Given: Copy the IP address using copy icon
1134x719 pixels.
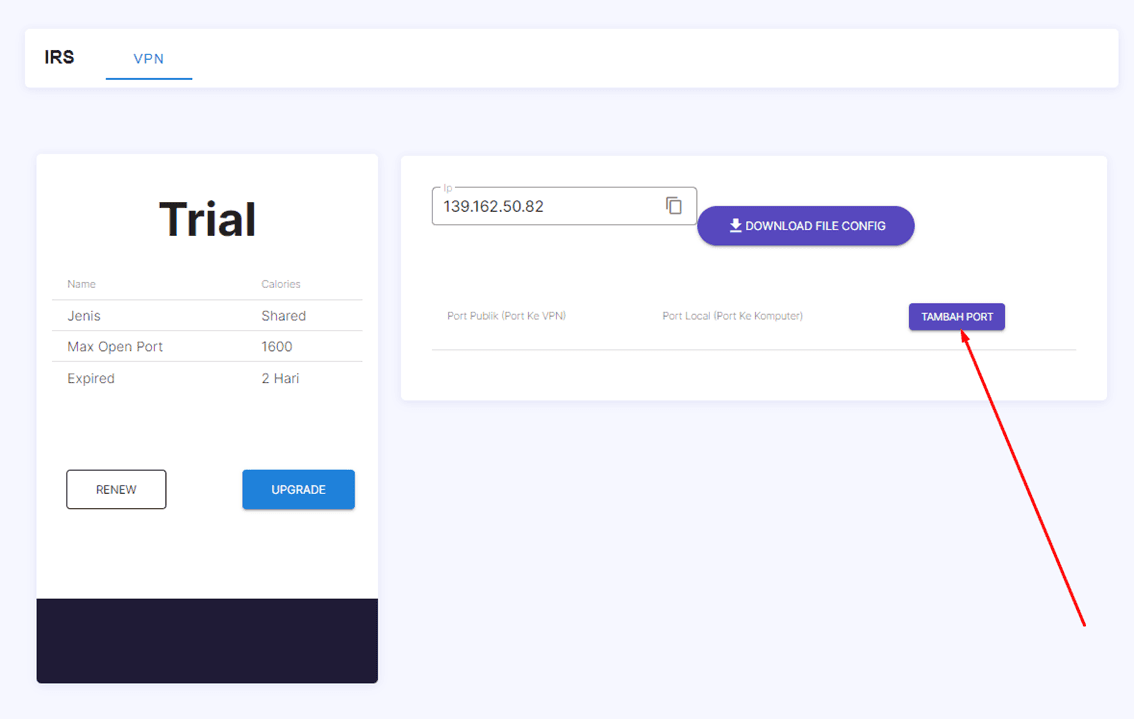Looking at the screenshot, I should pyautogui.click(x=674, y=205).
